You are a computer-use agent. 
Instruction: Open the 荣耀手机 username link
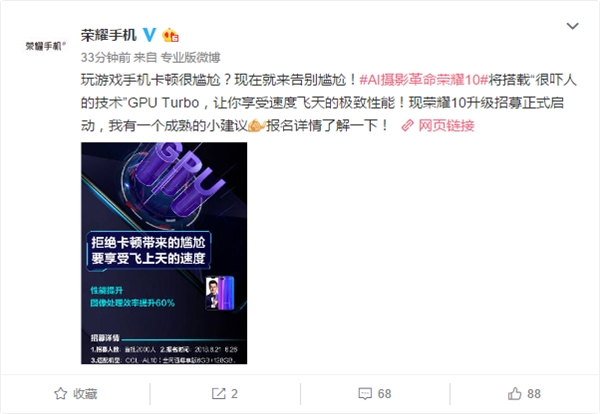pyautogui.click(x=109, y=35)
